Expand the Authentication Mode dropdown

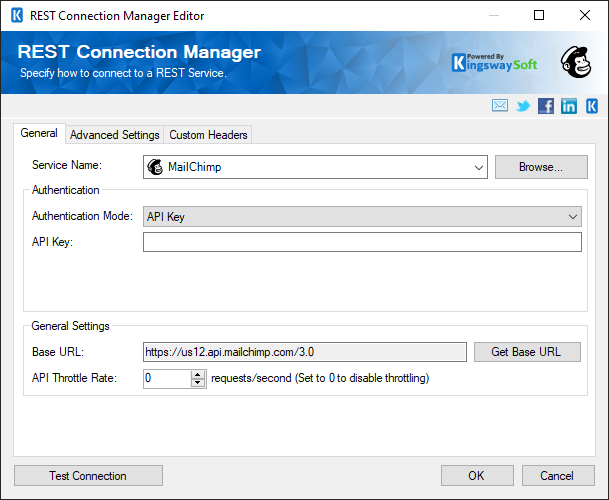tap(572, 217)
